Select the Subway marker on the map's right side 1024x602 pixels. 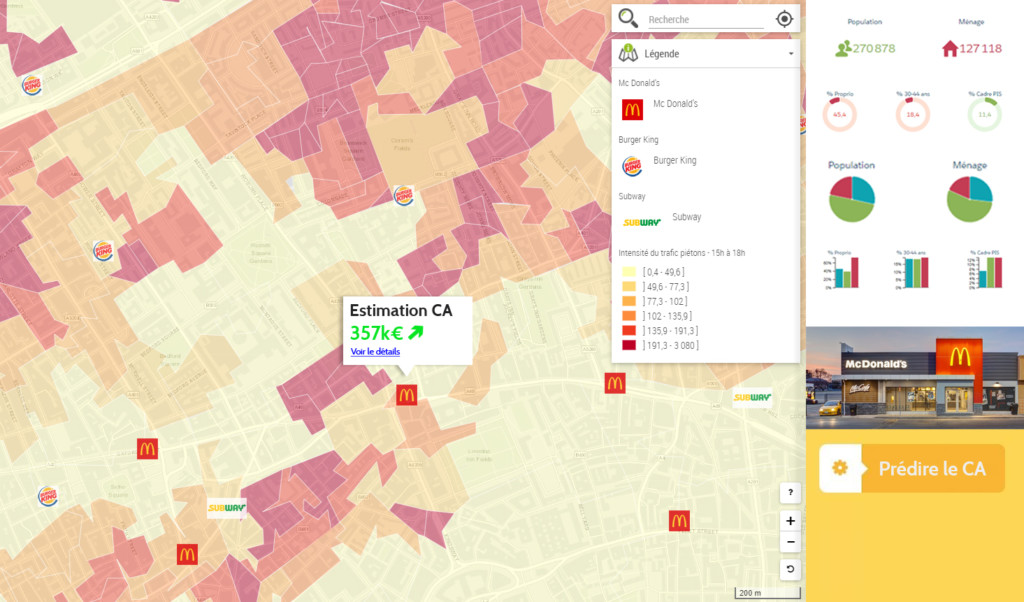[752, 397]
